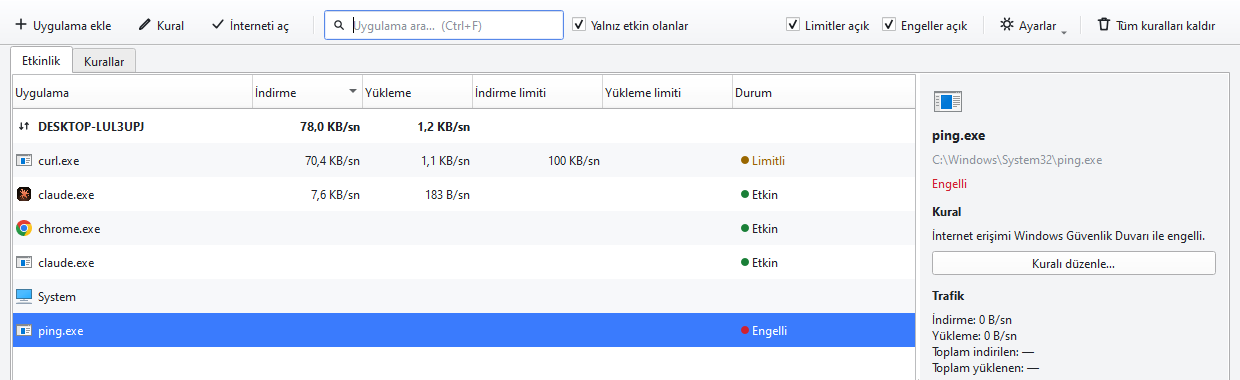Image resolution: width=1240 pixels, height=380 pixels.
Task: Click the gear icon of Ayarlar
Action: [x=1007, y=25]
